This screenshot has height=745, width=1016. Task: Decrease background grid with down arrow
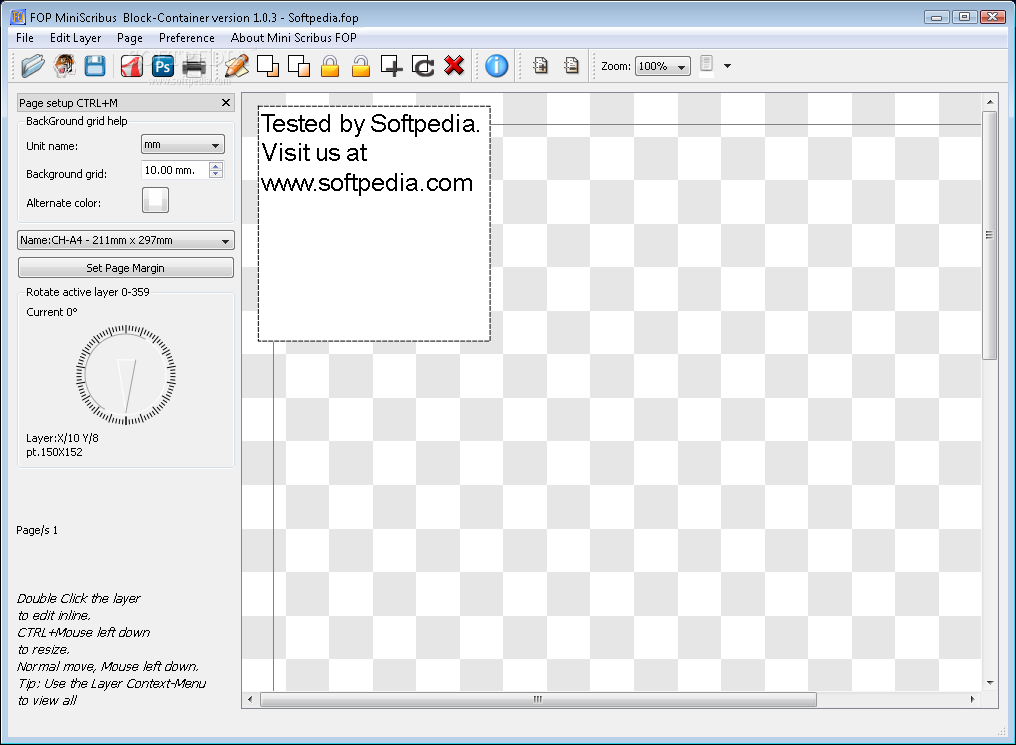click(216, 174)
